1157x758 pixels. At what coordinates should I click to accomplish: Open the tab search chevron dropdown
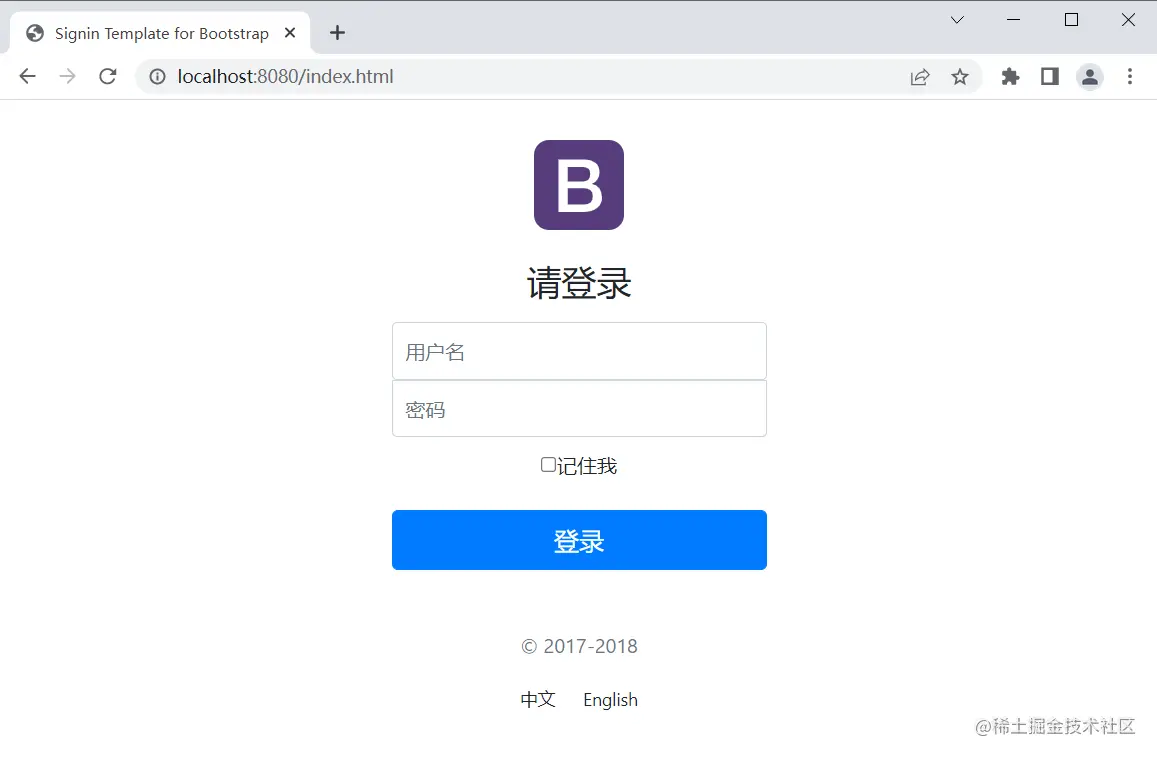[957, 20]
